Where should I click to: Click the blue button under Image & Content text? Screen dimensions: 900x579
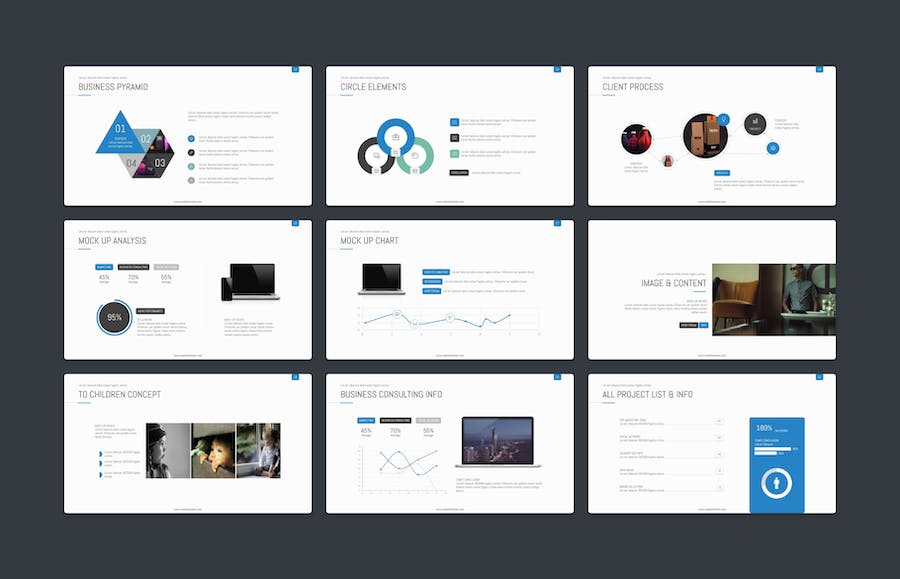click(x=704, y=325)
